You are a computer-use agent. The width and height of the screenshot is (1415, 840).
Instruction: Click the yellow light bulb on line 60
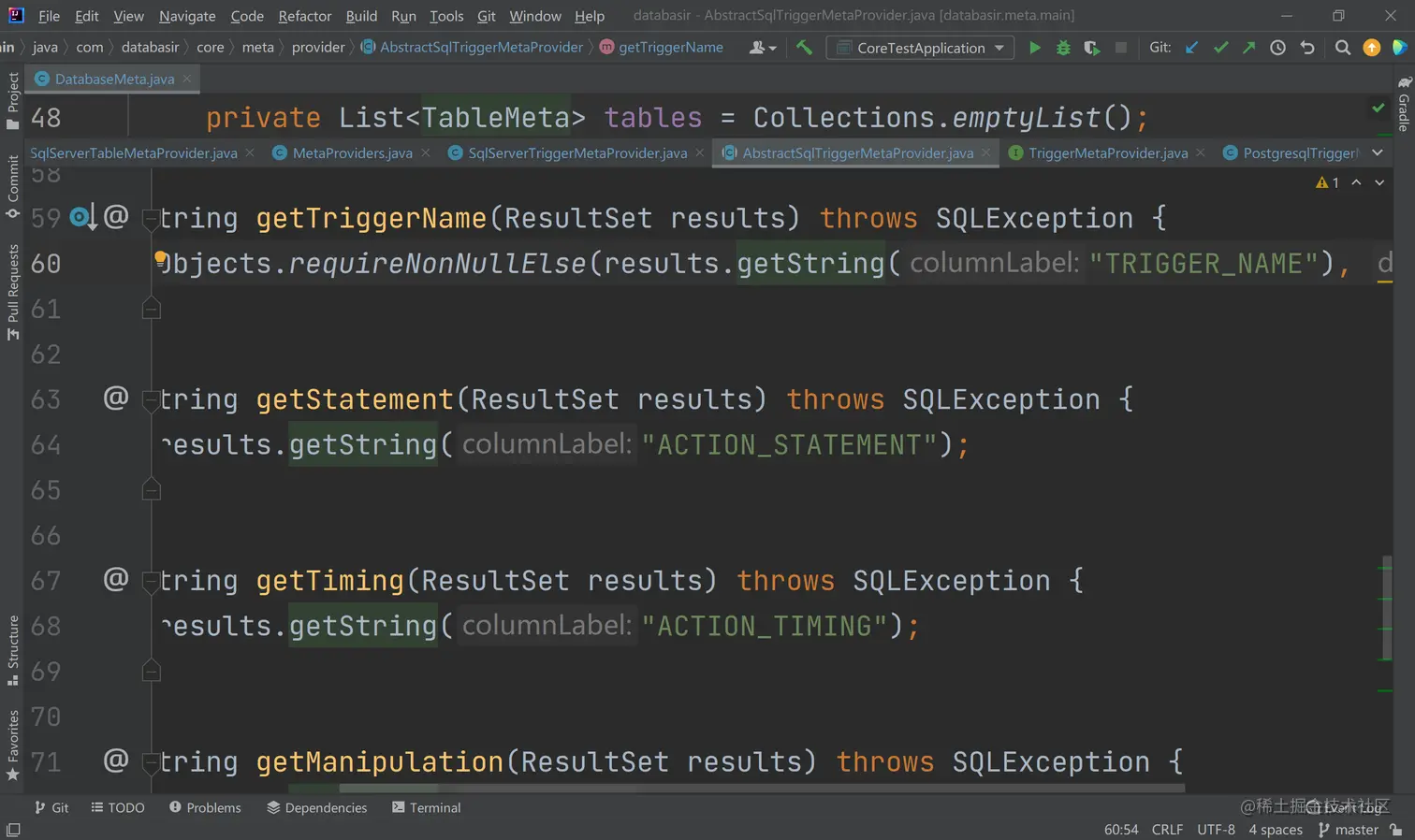(160, 257)
